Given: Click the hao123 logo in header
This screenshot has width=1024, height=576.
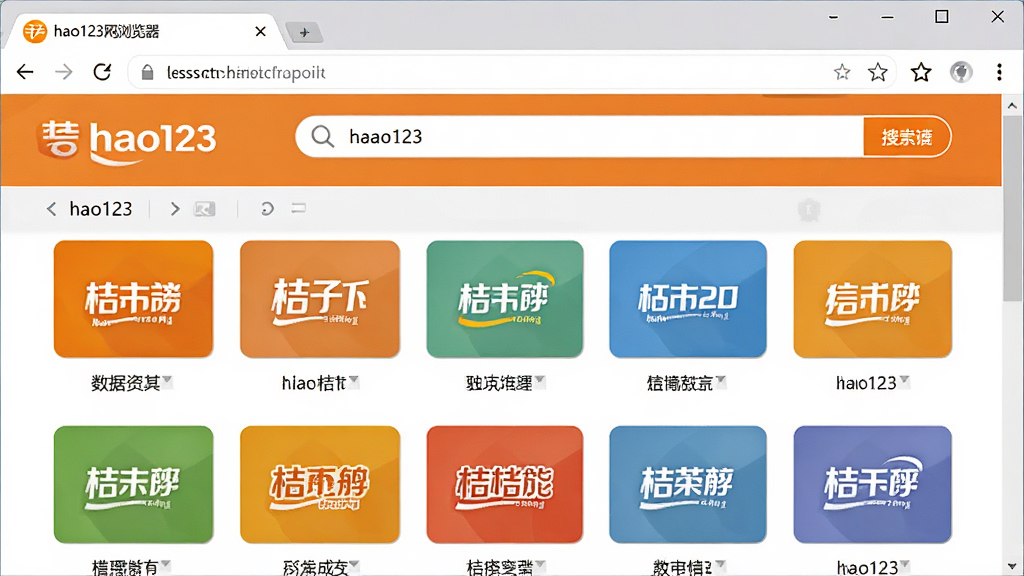Looking at the screenshot, I should [127, 139].
